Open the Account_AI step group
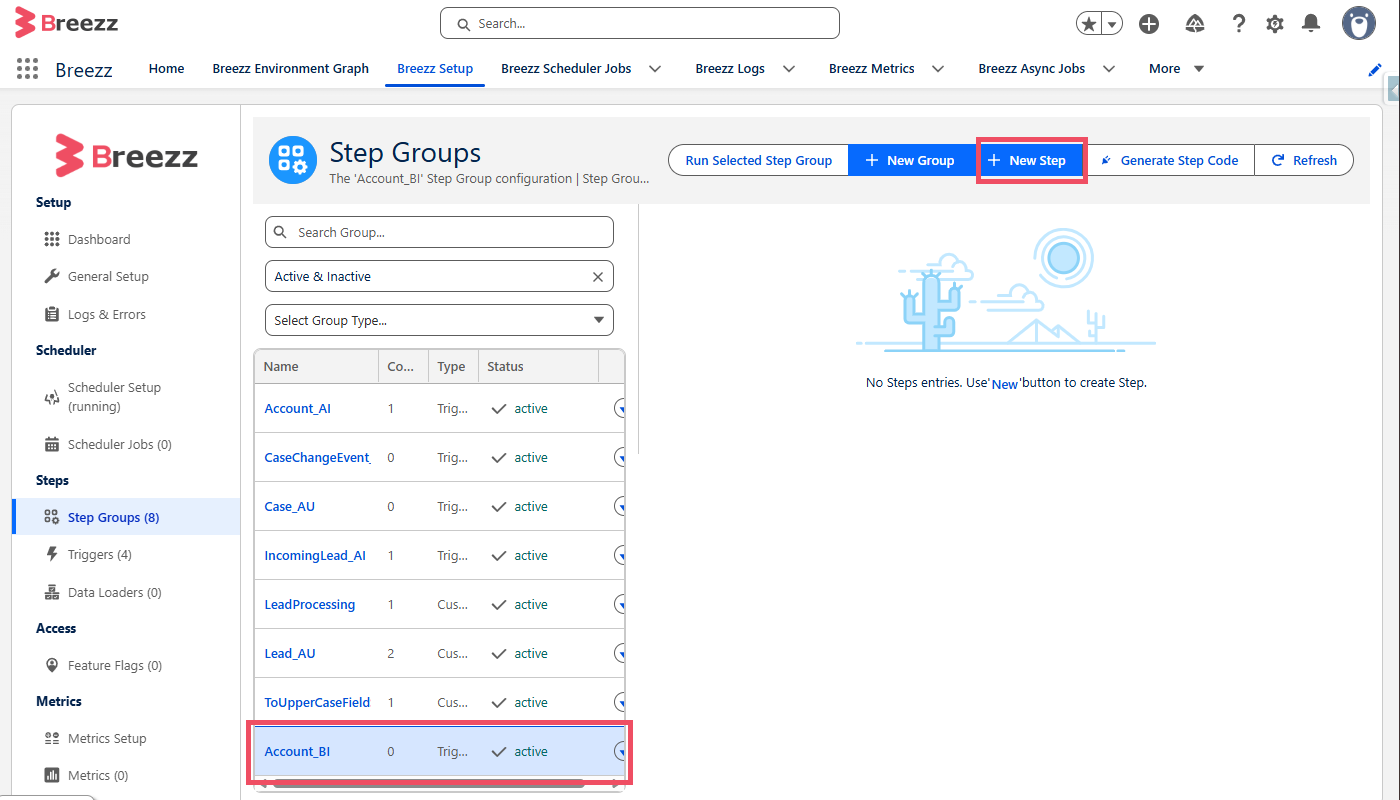1400x800 pixels. point(297,408)
